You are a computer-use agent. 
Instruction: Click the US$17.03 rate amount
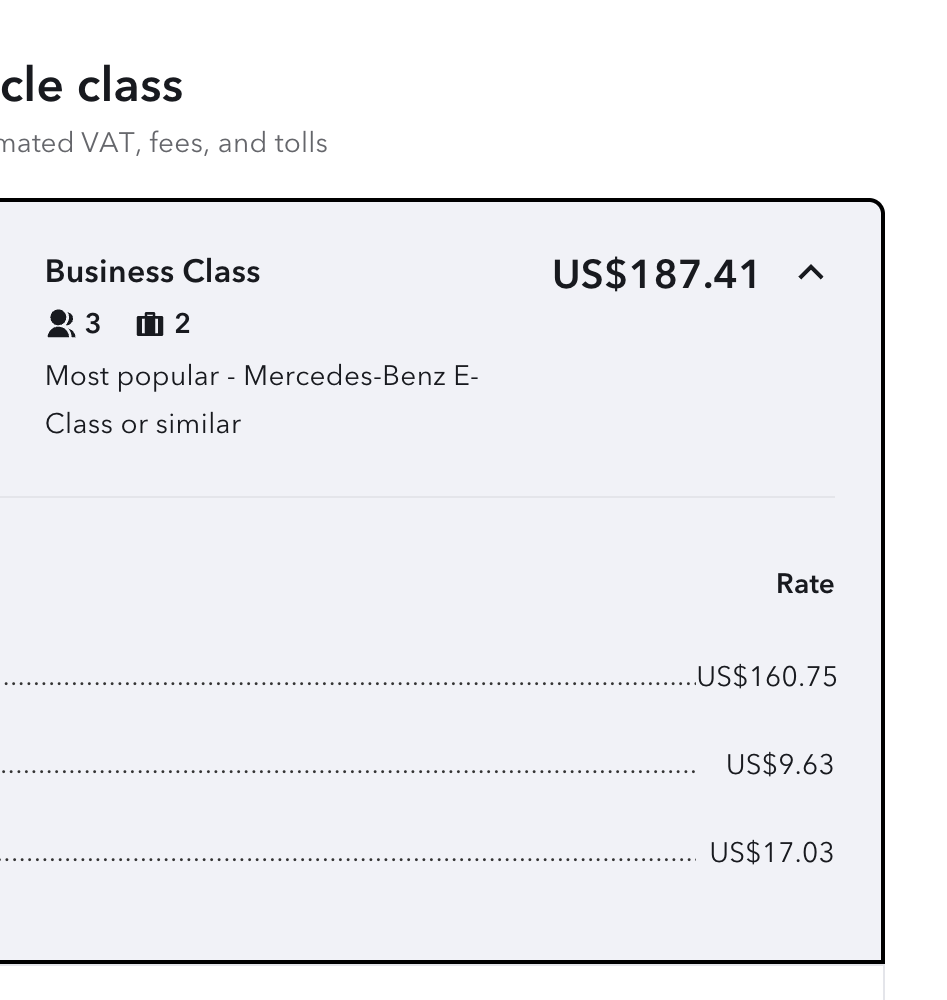771,853
